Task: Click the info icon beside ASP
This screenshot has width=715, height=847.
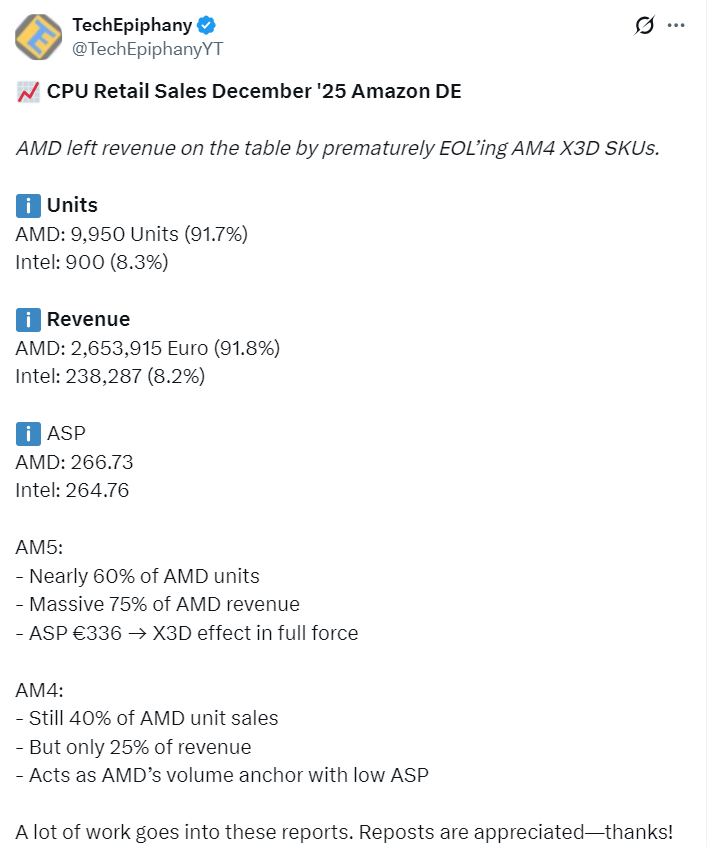Action: (x=27, y=434)
